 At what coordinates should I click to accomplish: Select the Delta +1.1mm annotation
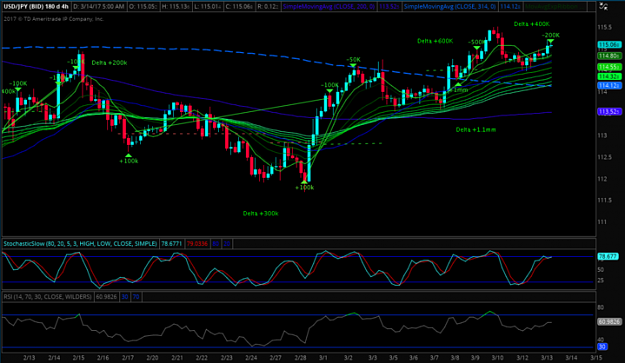point(476,130)
